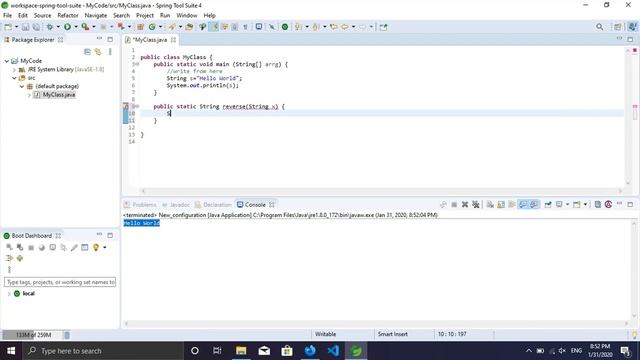640x360 pixels.
Task: Click the green Boot Dashboard toolbar icon
Action: click(x=285, y=27)
